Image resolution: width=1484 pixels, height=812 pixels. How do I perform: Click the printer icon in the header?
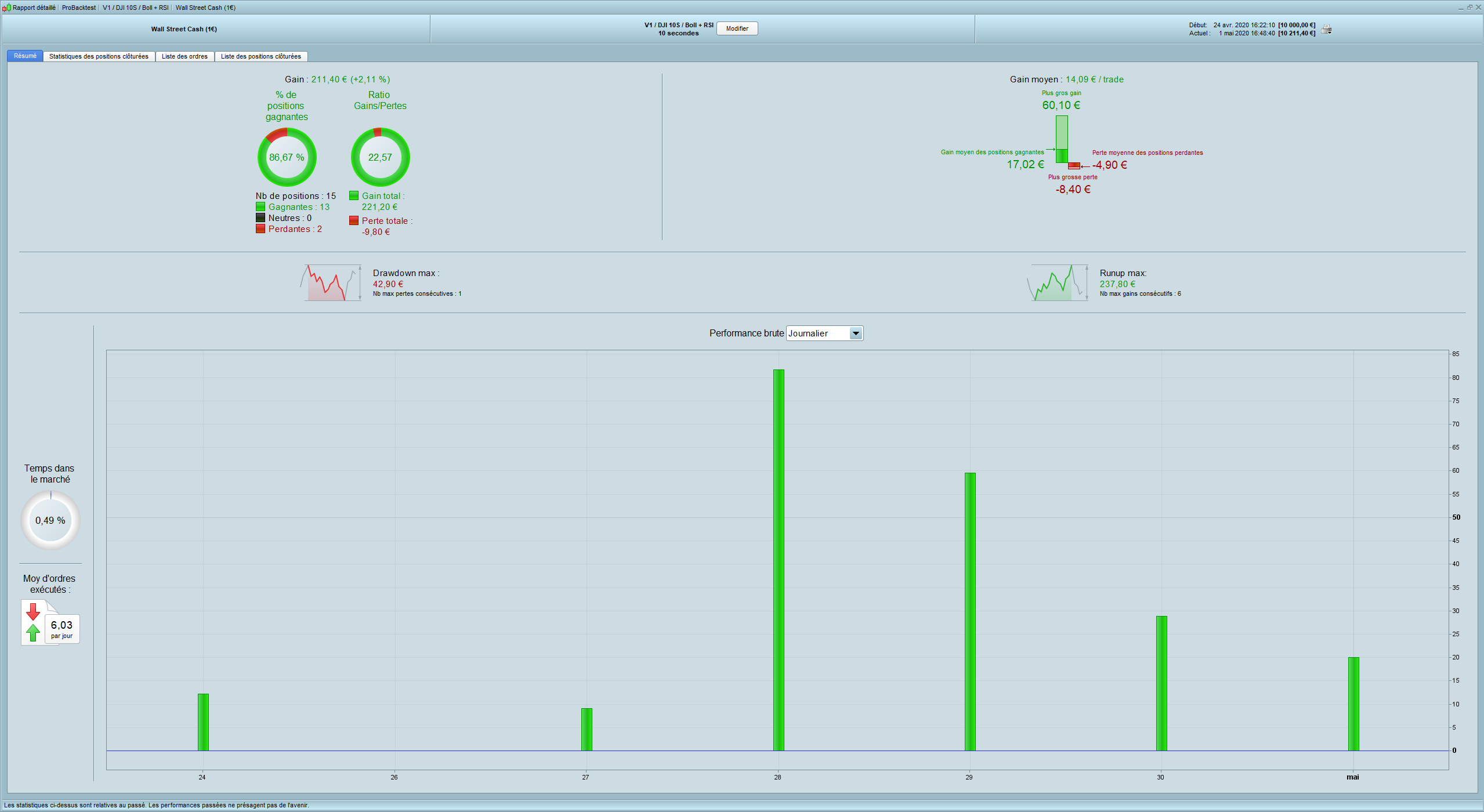(1326, 30)
